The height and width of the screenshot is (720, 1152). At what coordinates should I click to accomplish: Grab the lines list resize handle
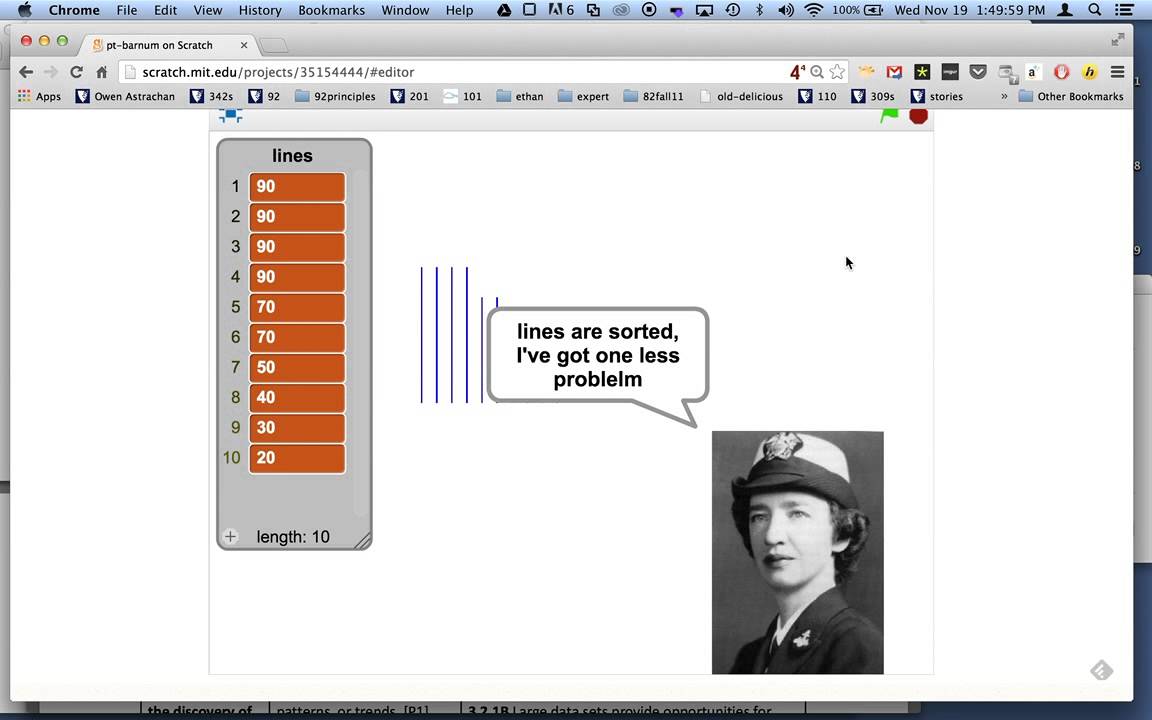362,541
